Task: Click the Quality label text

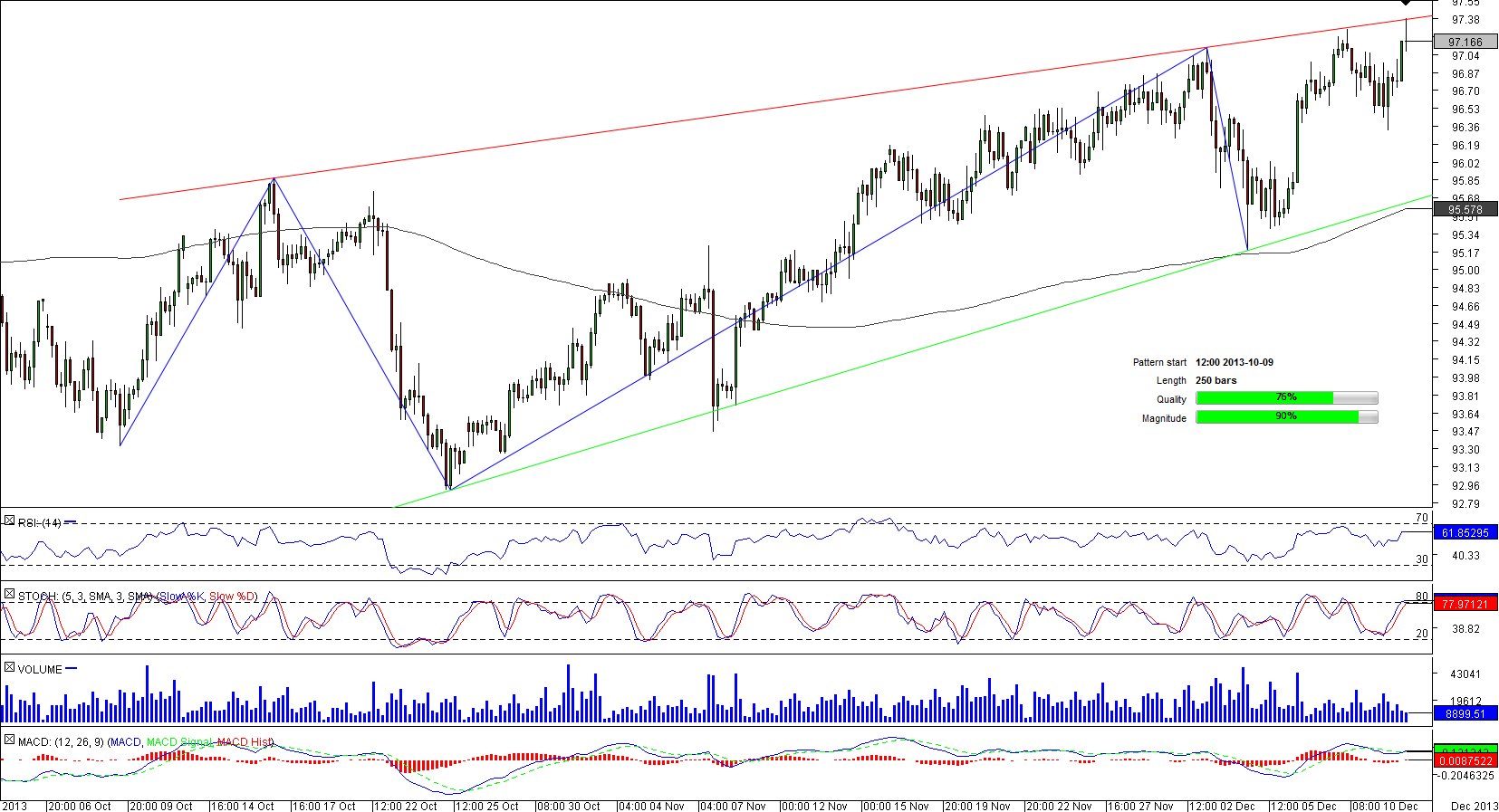Action: [1171, 399]
